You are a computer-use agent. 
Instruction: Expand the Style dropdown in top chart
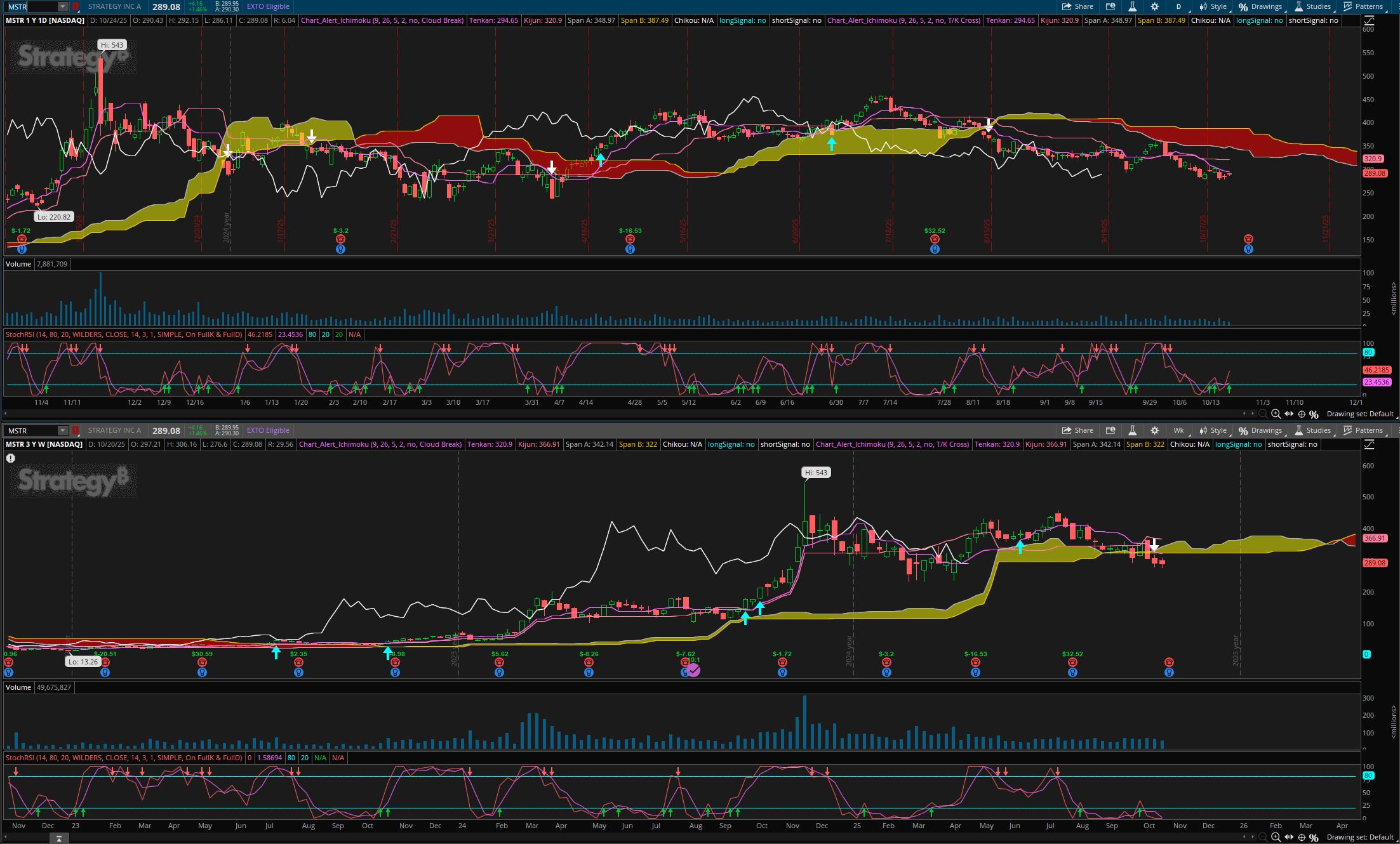(1213, 6)
